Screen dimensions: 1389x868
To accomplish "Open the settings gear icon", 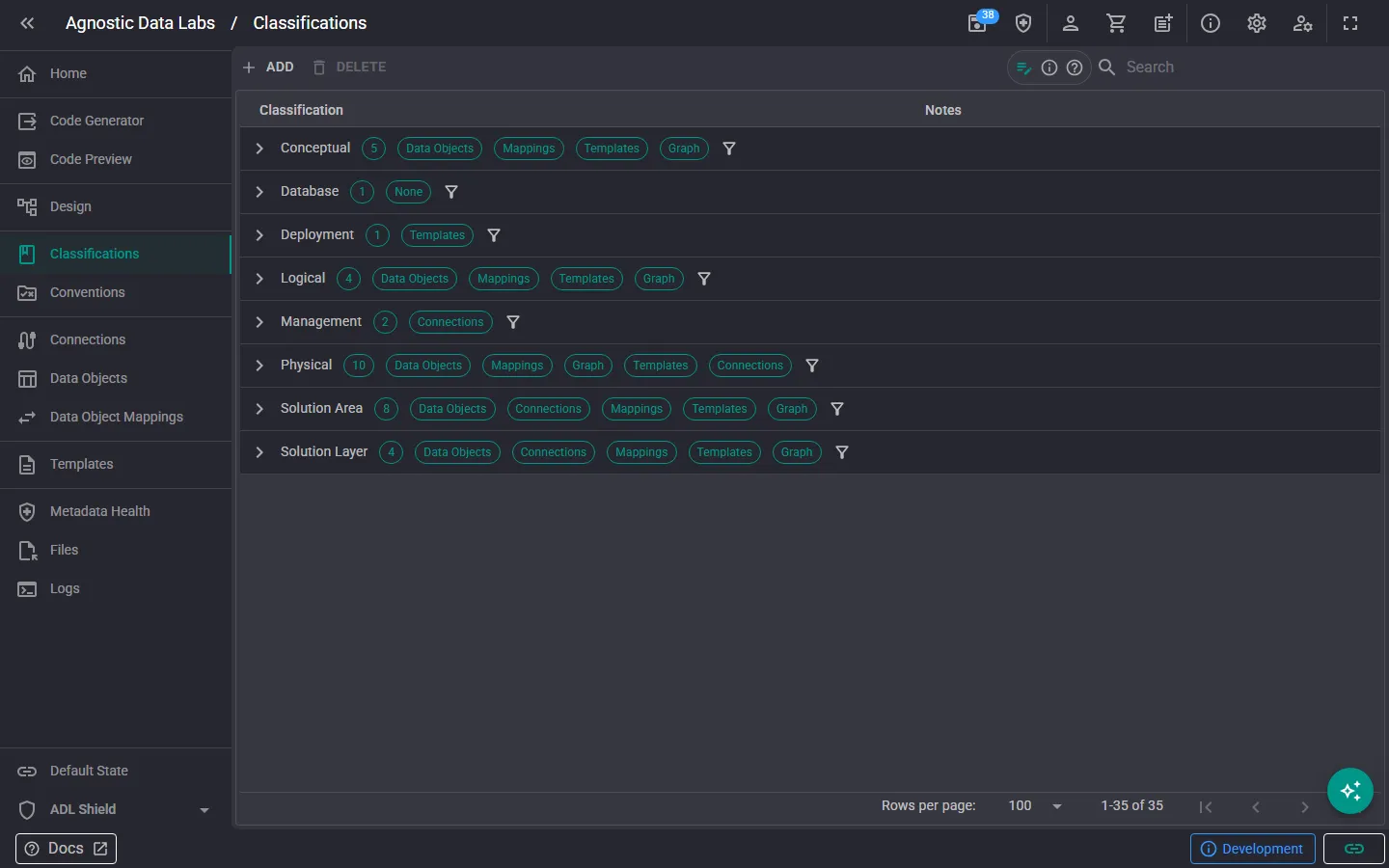I will 1256,23.
